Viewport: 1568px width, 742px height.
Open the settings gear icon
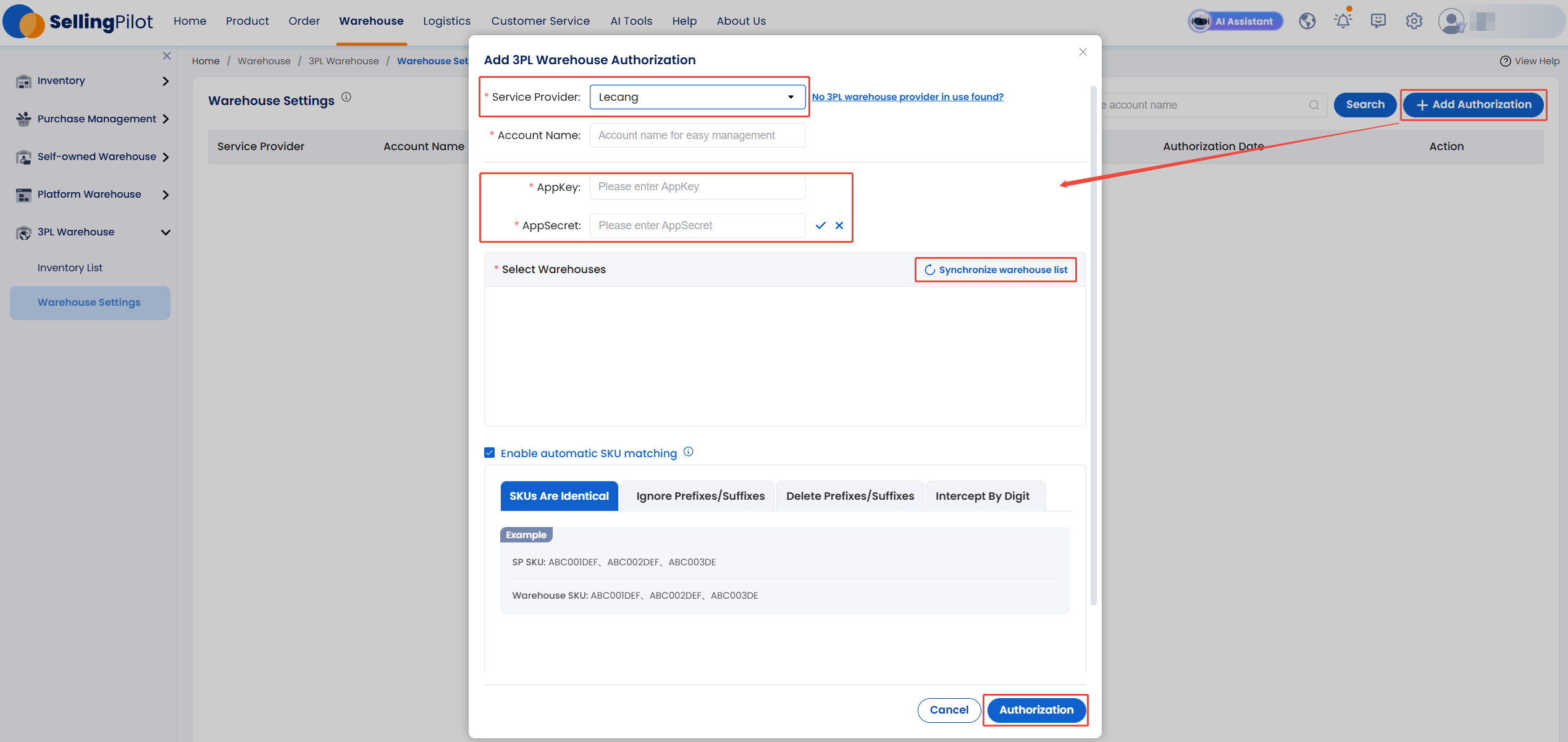[1414, 21]
